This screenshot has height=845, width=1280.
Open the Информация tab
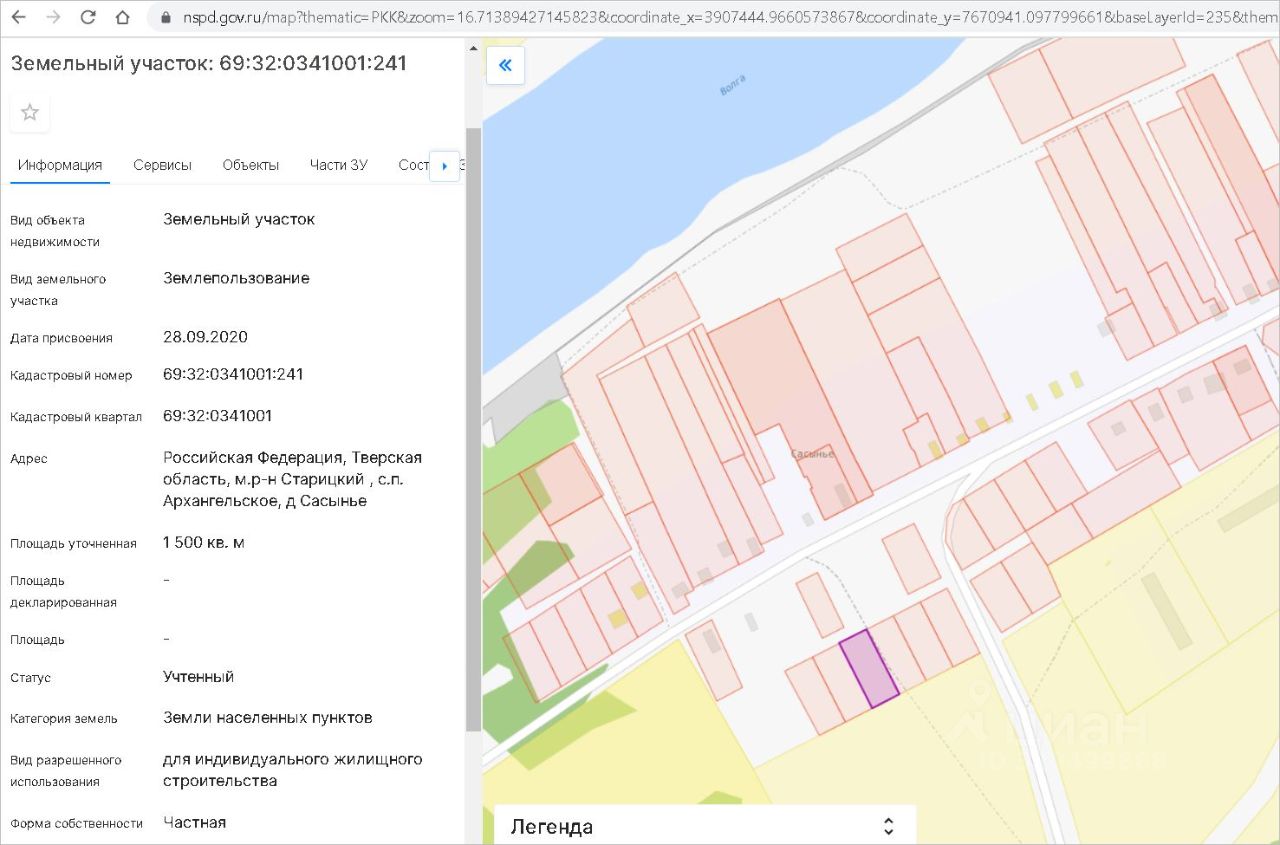point(60,165)
